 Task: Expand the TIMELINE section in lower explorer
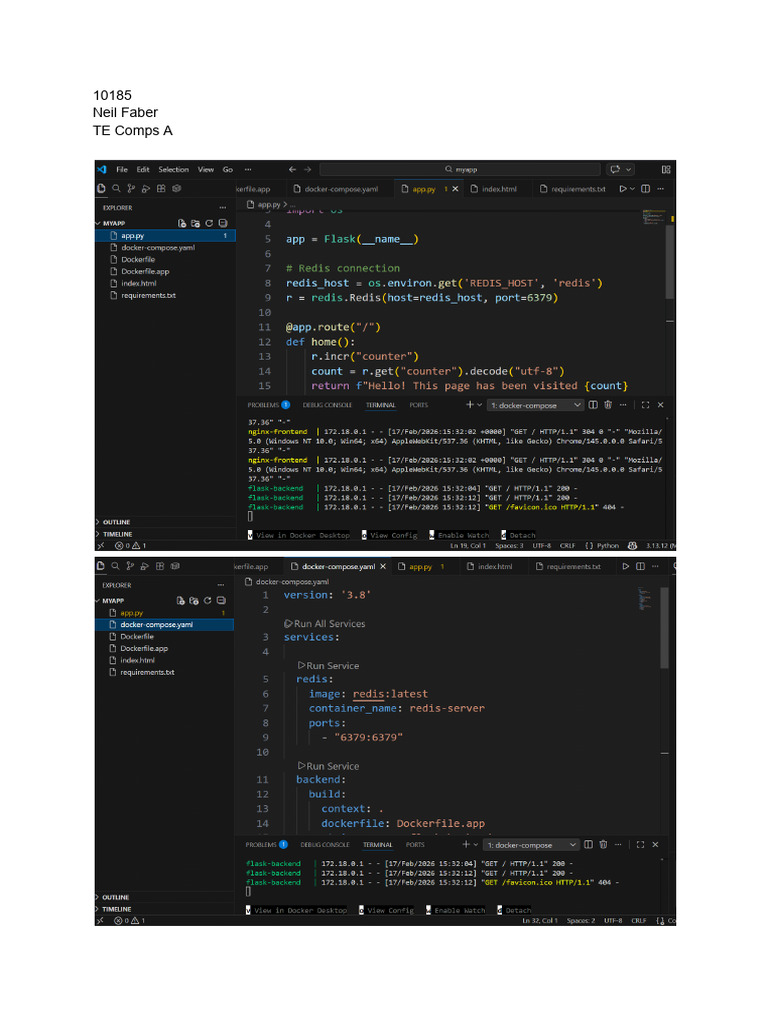[x=117, y=909]
